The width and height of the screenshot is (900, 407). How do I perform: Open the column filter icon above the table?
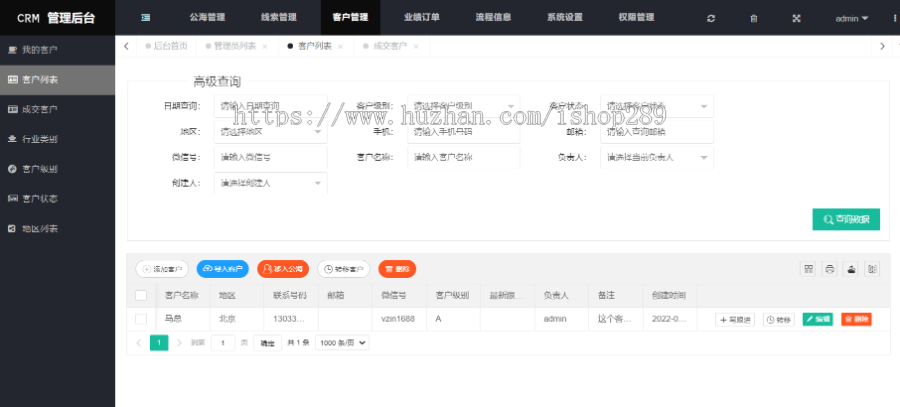tap(808, 268)
